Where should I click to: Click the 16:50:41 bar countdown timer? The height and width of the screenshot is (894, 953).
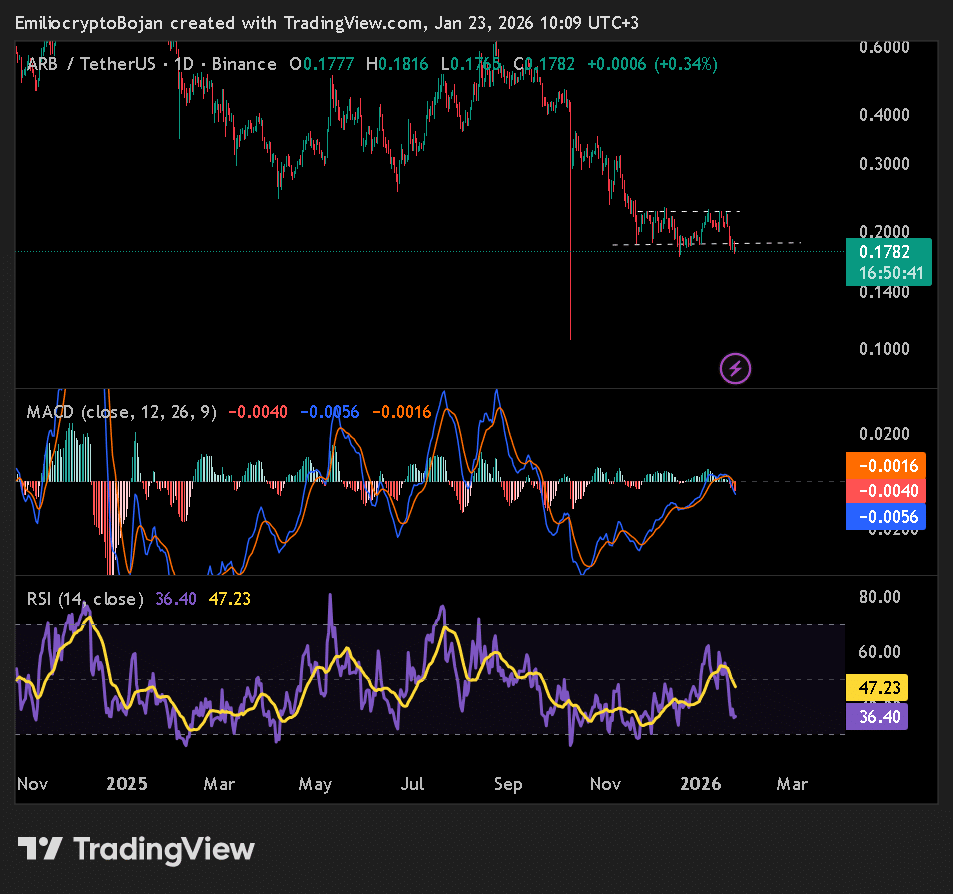(888, 272)
